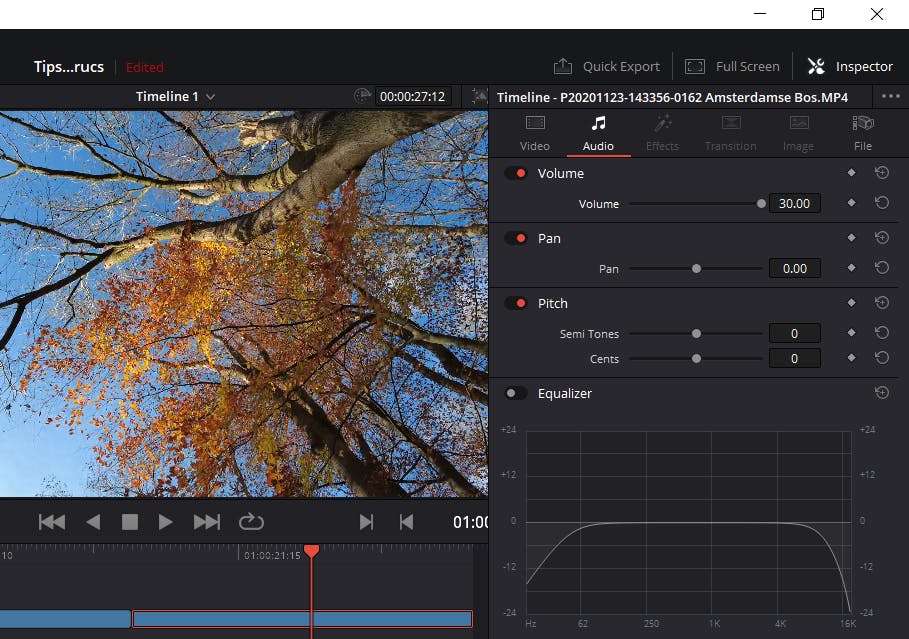909x639 pixels.
Task: Jump to first frame of timeline
Action: [x=52, y=522]
